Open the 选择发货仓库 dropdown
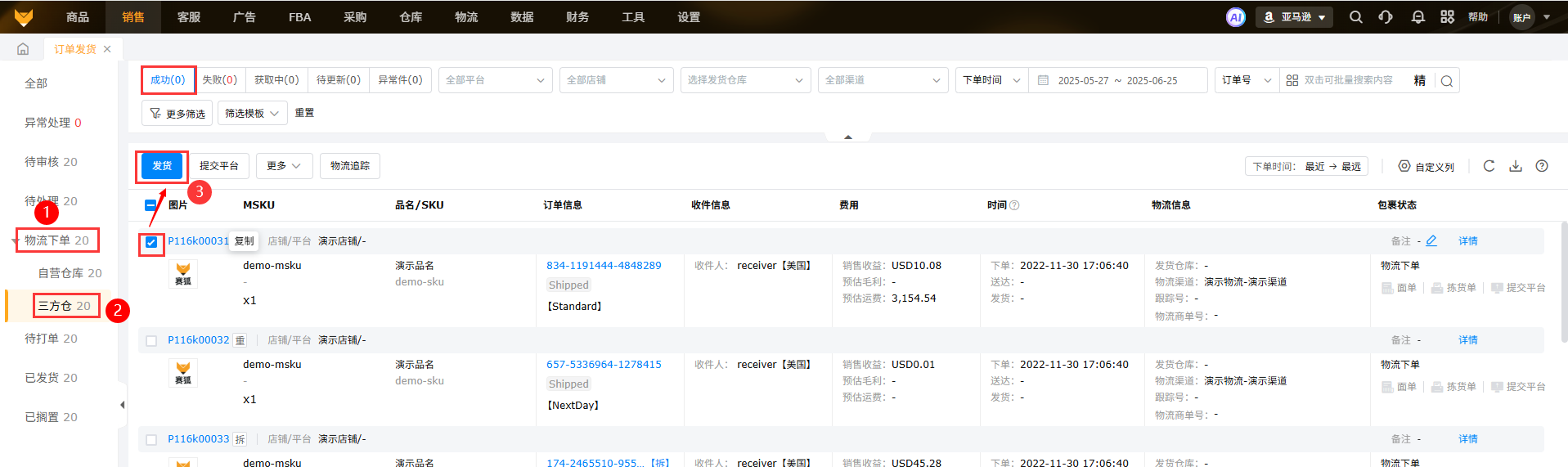This screenshot has height=467, width=1568. (x=746, y=80)
